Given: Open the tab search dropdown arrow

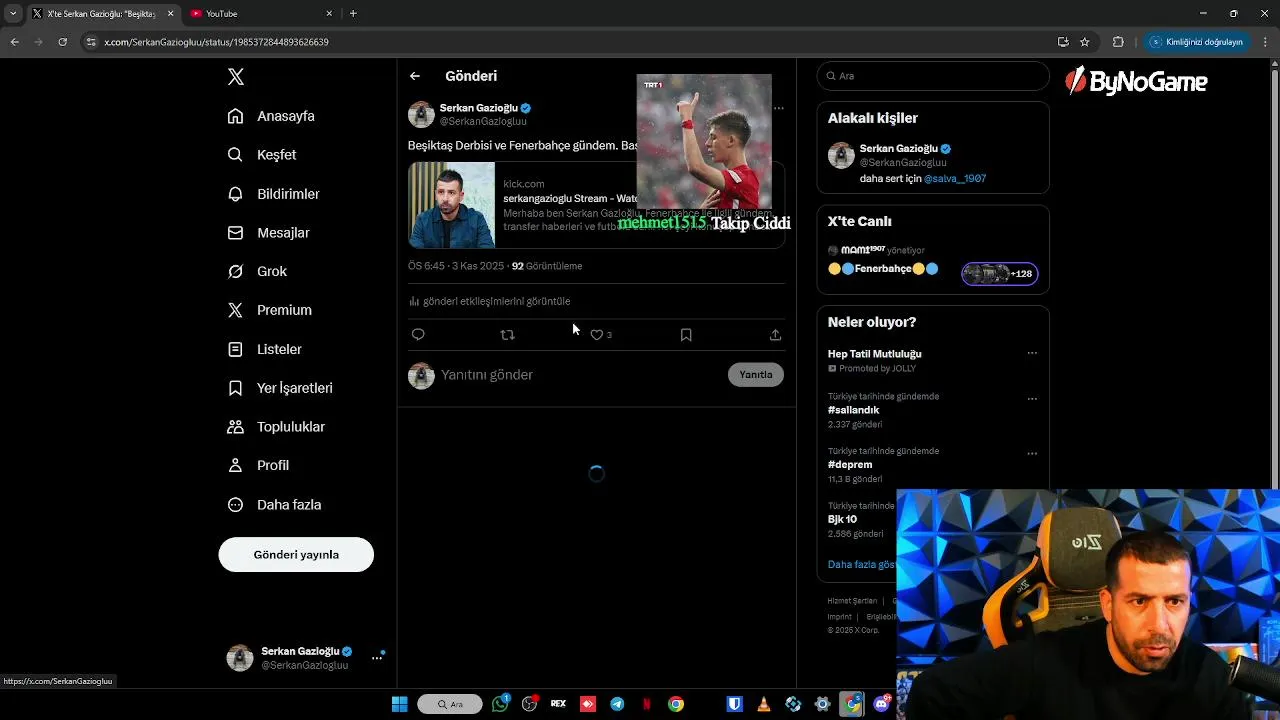Looking at the screenshot, I should [x=13, y=14].
